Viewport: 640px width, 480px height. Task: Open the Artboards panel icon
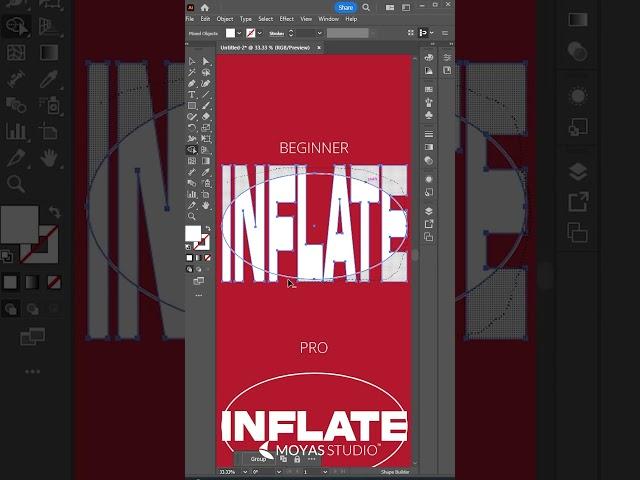429,237
